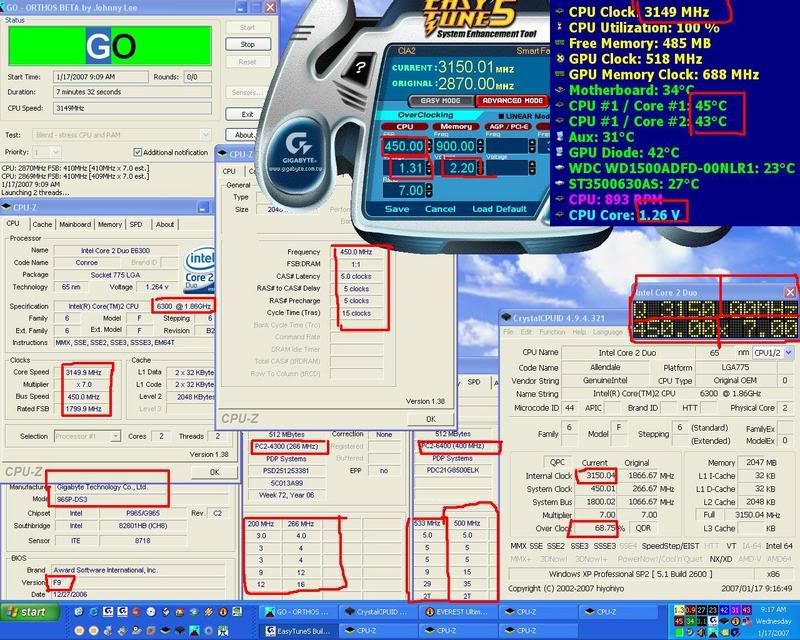
Task: Click the tray voltage icon showing 1.3
Action: click(x=679, y=610)
